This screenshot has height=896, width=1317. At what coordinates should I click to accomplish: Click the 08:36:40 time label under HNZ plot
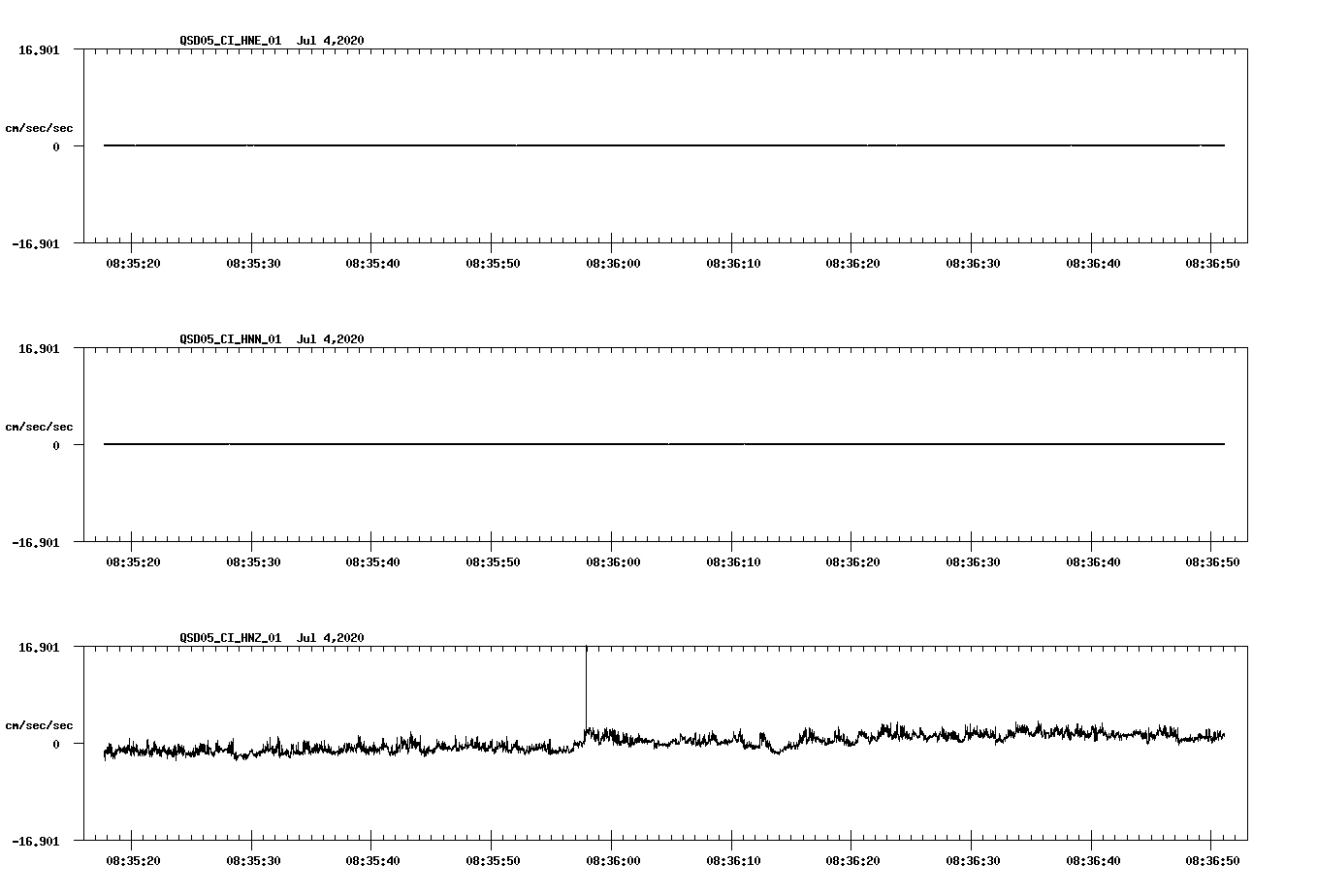[x=1093, y=861]
